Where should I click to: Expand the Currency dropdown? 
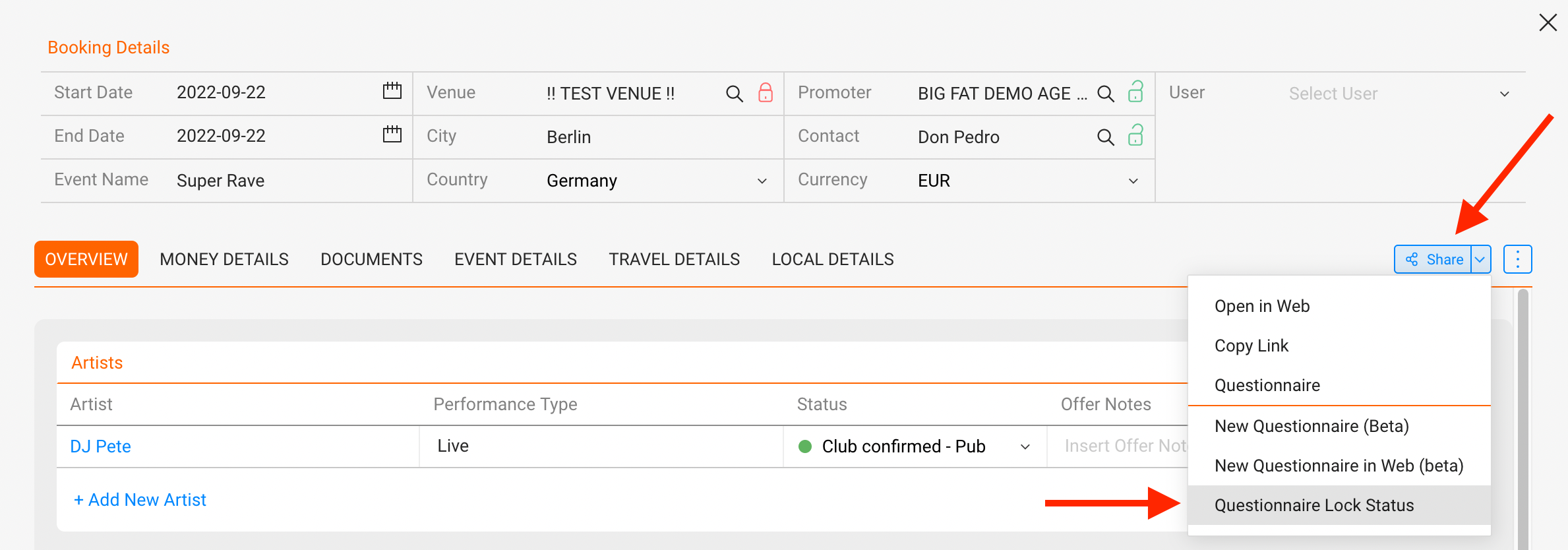point(1133,180)
